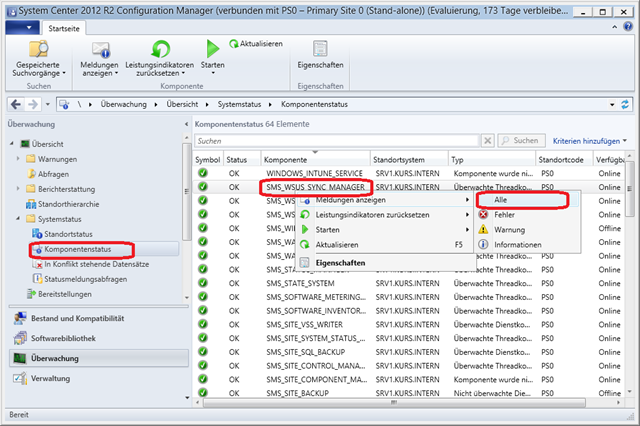This screenshot has height=426, width=640.
Task: Switch to Verwaltung workspace
Action: [99, 378]
